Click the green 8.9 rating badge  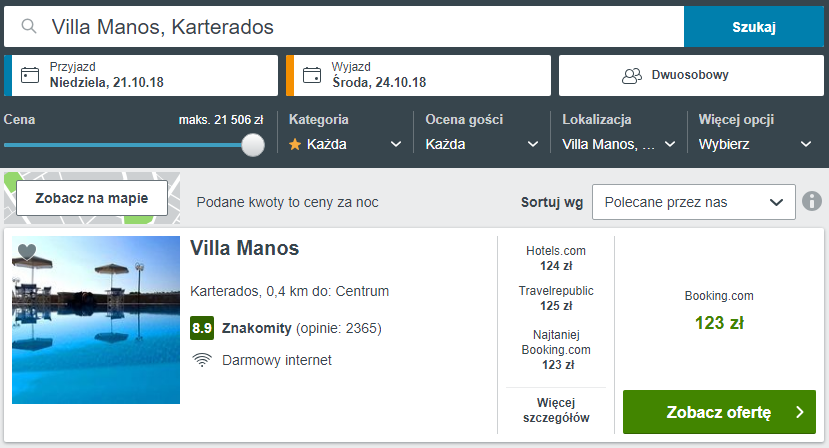pyautogui.click(x=202, y=328)
